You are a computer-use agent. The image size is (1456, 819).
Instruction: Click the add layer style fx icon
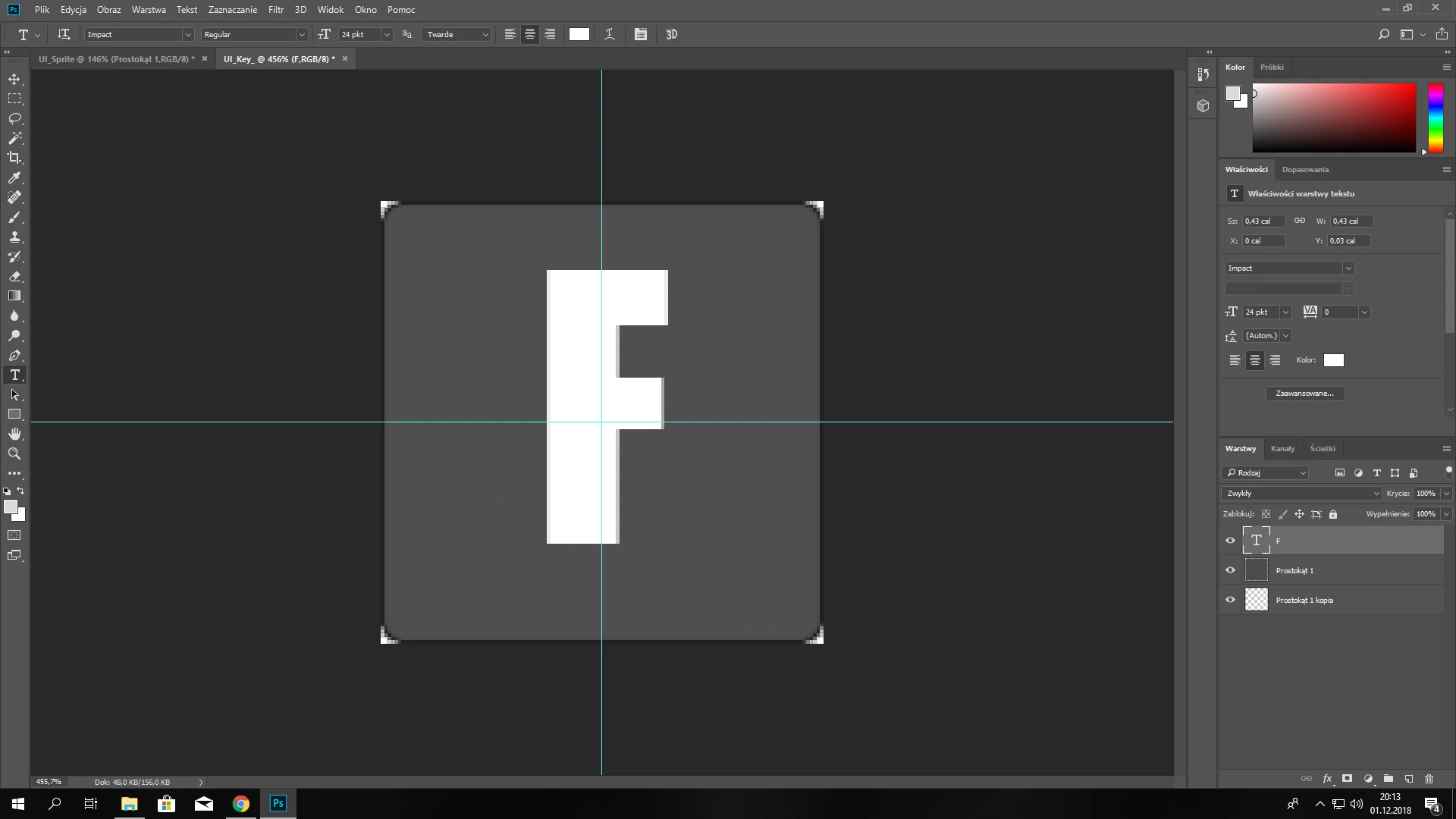click(x=1327, y=779)
